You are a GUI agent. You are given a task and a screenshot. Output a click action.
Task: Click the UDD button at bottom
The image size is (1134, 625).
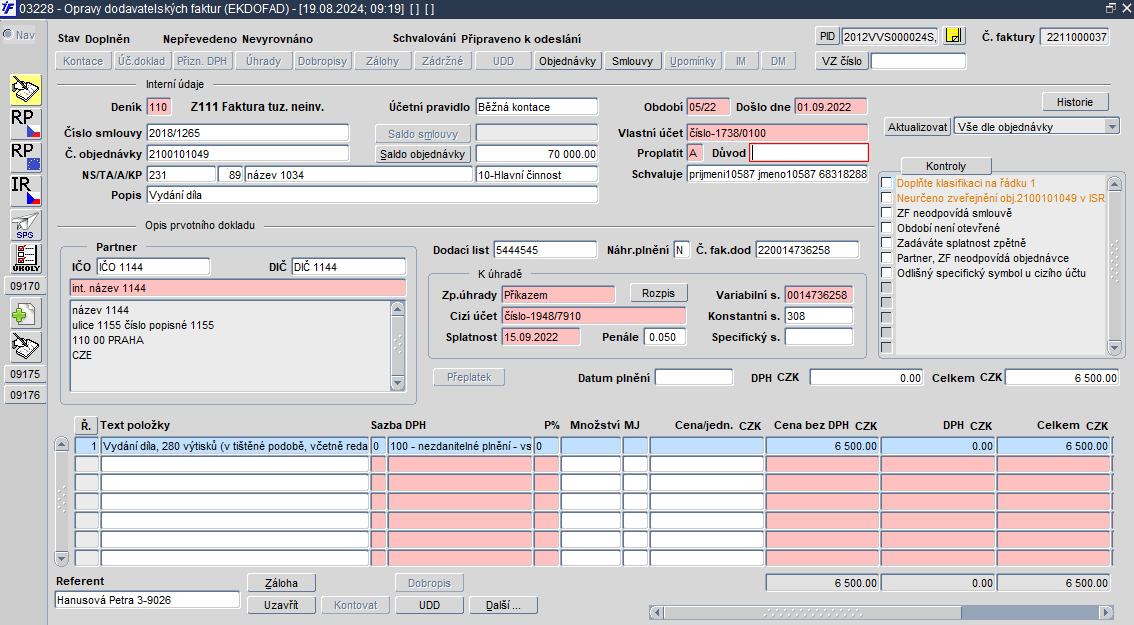click(430, 605)
